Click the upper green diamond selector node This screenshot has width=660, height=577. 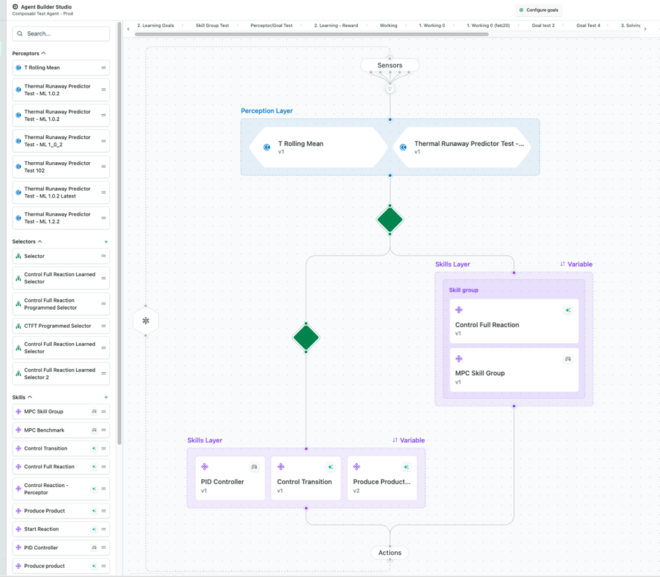[x=390, y=220]
